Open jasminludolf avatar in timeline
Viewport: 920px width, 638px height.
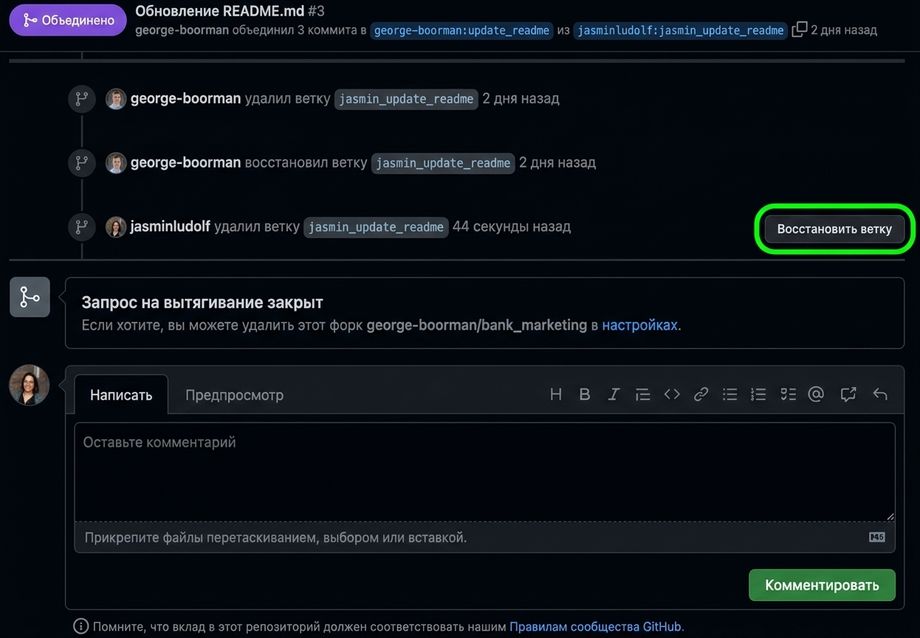click(116, 227)
